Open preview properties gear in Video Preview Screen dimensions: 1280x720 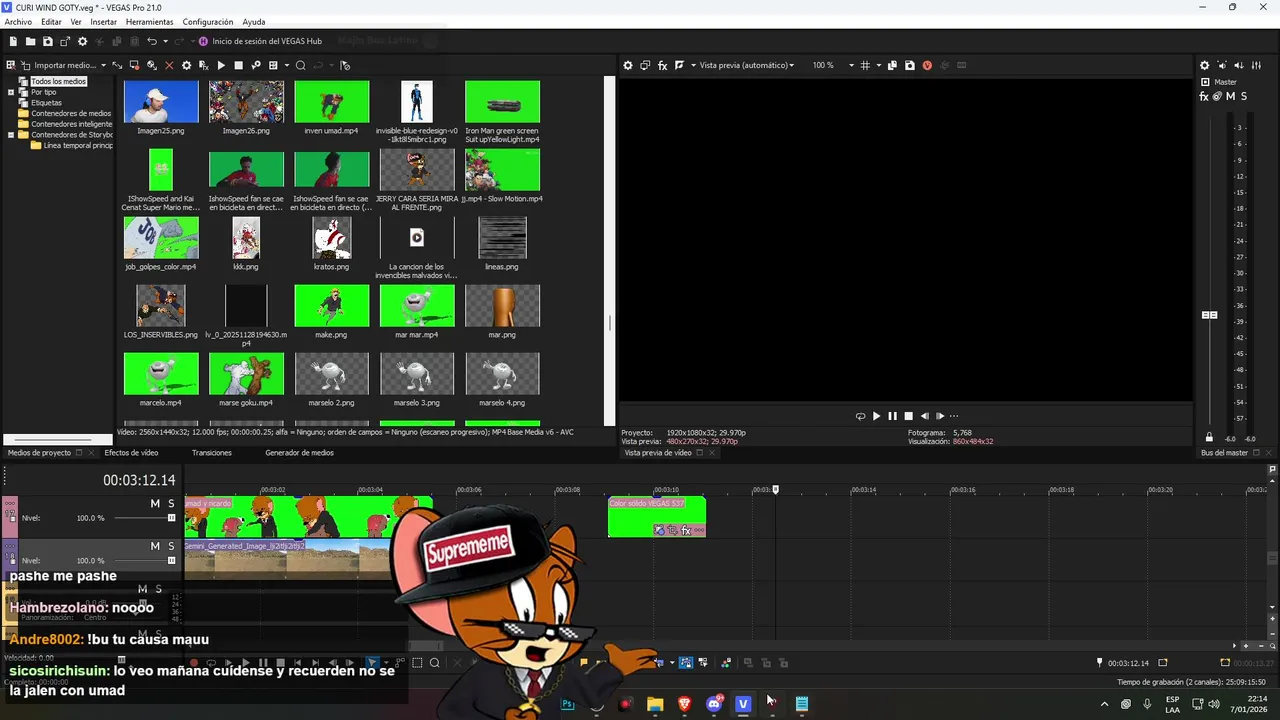pos(628,65)
